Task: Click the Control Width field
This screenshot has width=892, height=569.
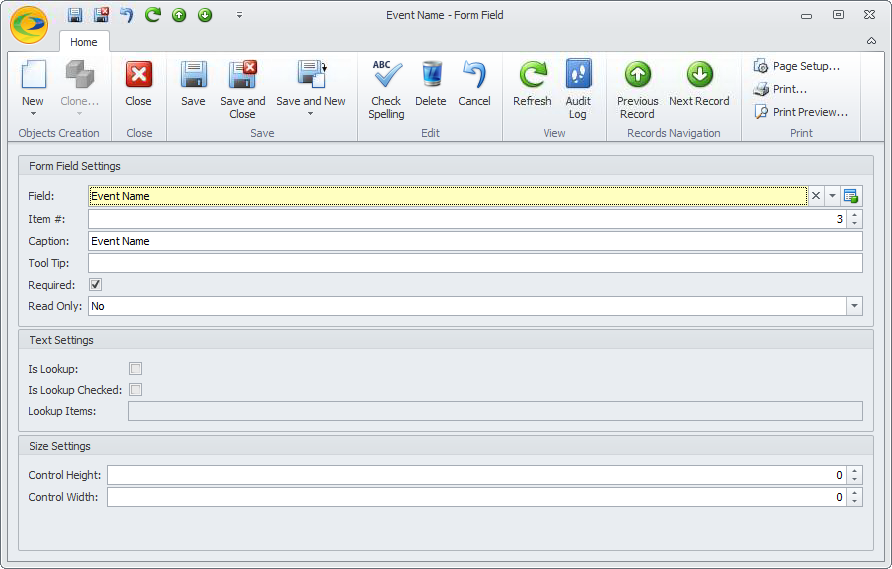Action: 477,497
